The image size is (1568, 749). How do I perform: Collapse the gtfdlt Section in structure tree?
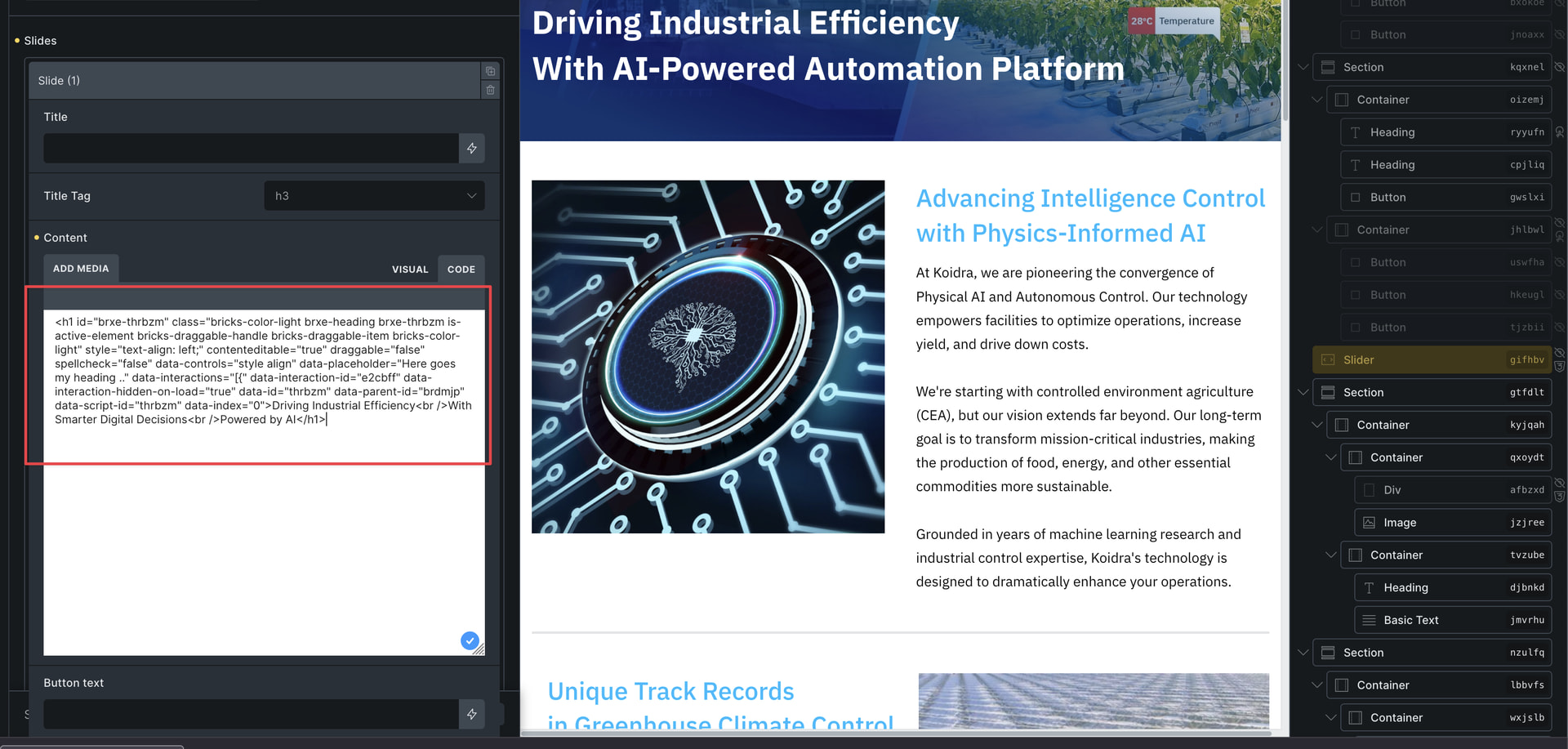[x=1303, y=393]
